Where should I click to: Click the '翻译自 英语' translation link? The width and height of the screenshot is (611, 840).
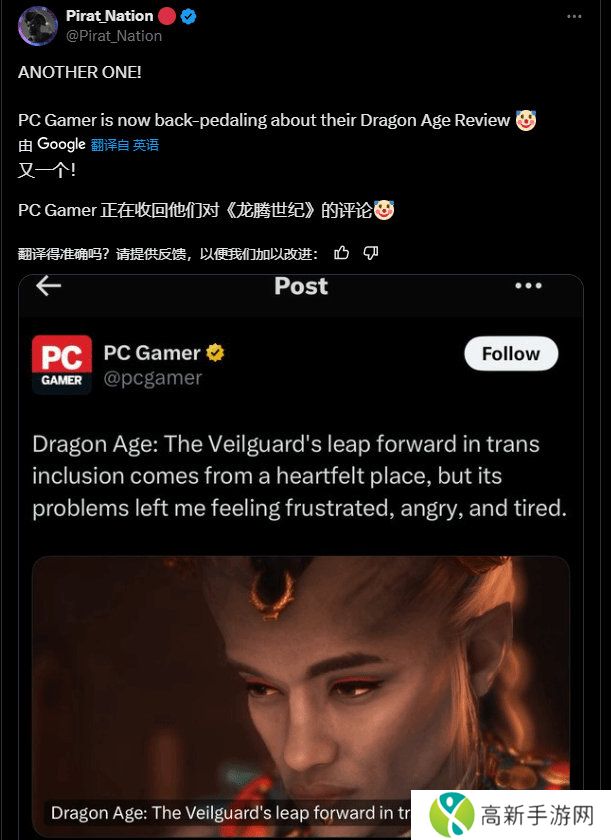point(125,145)
